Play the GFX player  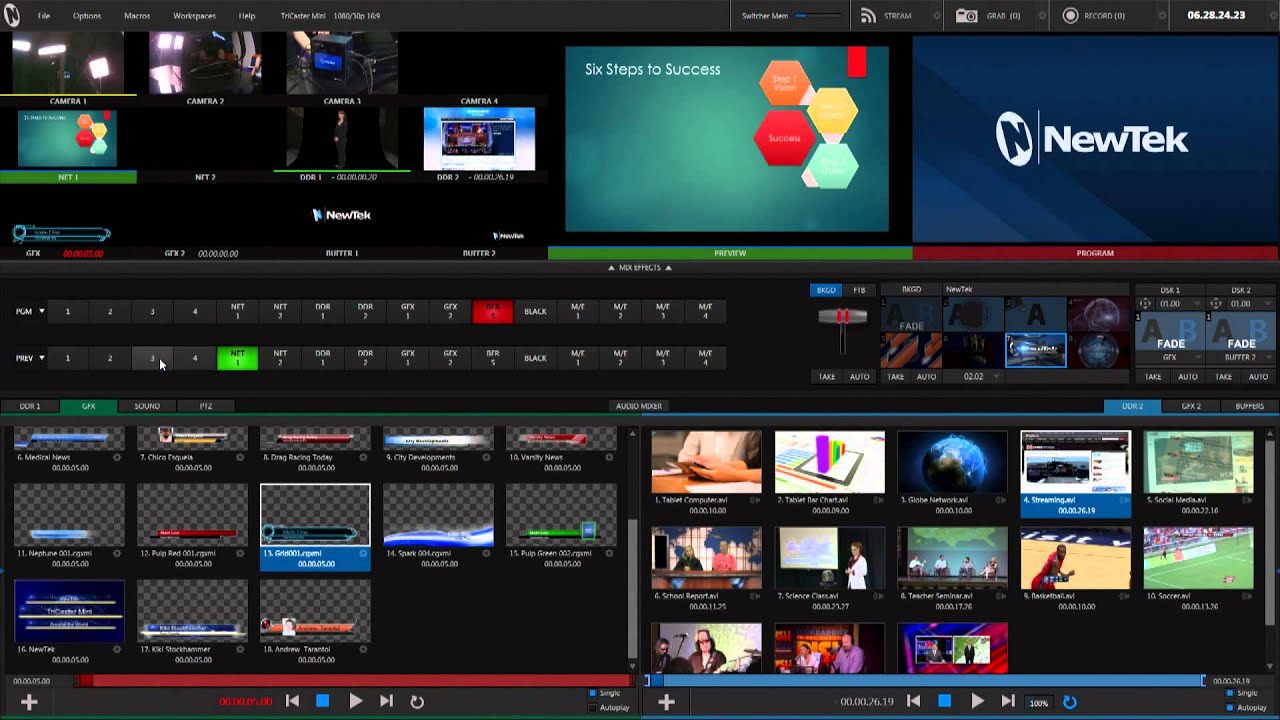click(x=355, y=701)
